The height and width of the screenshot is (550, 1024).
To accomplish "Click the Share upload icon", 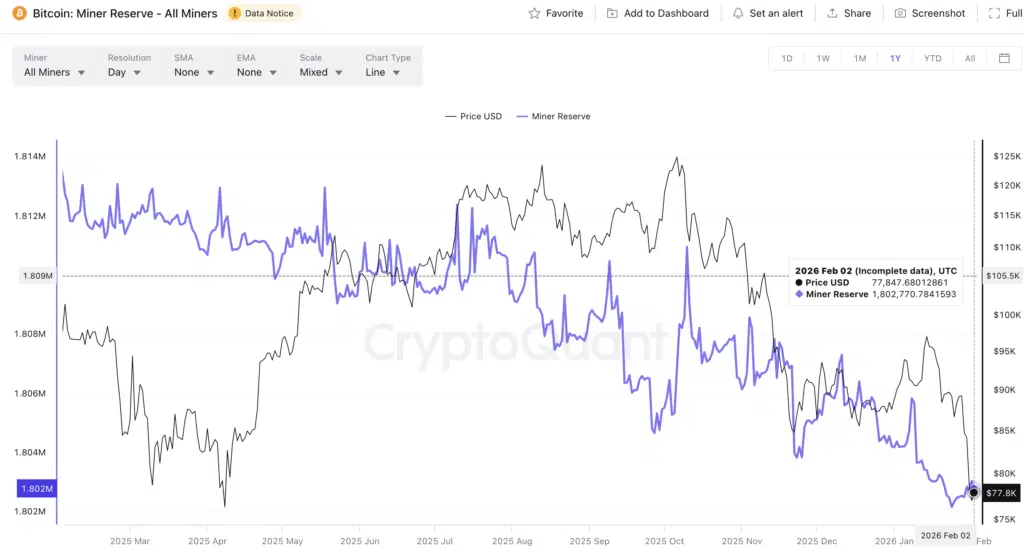I will coord(832,14).
